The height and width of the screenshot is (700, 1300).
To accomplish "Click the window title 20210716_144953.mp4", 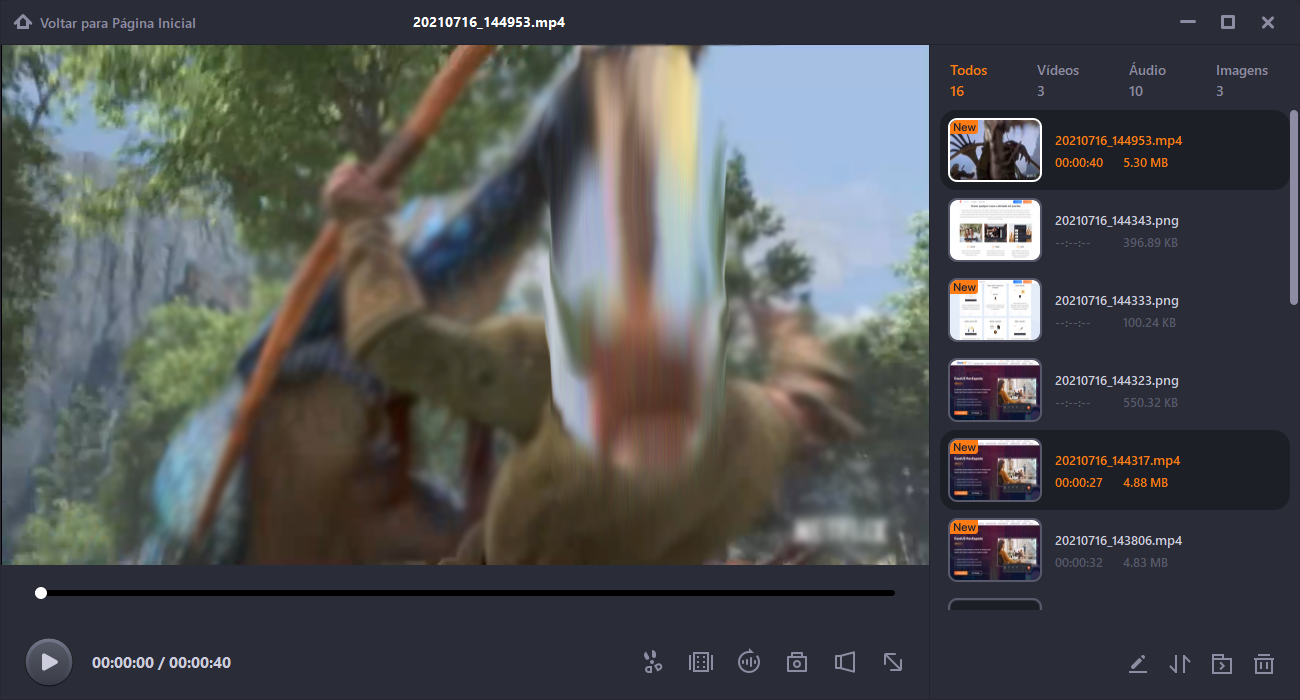I will tap(489, 22).
